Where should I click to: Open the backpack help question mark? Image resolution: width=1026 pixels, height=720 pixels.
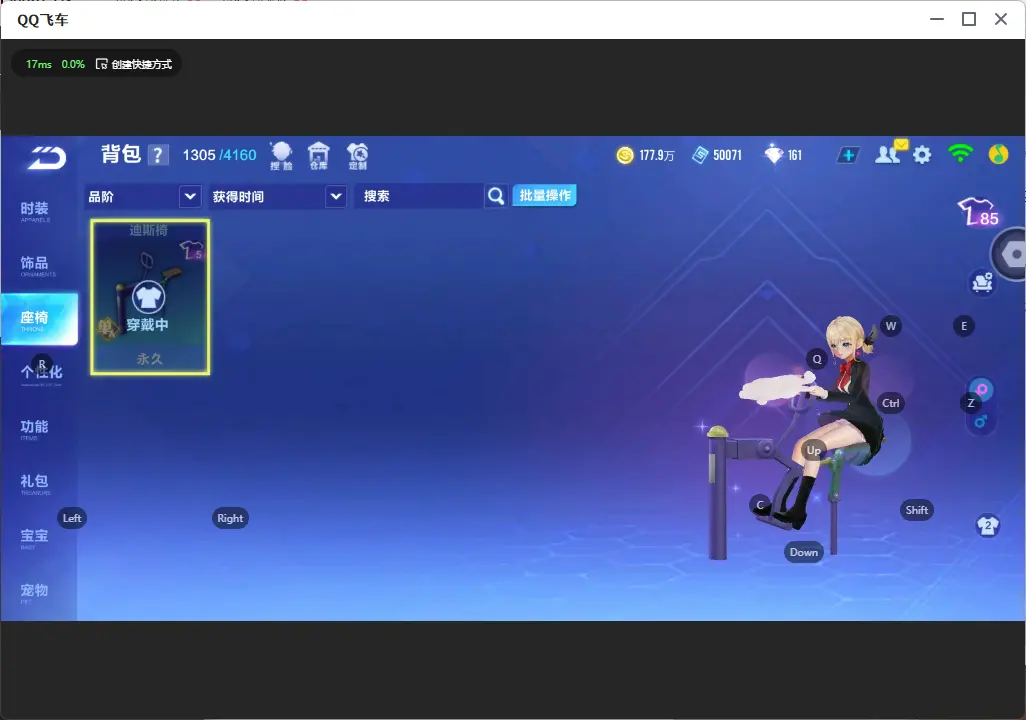158,155
